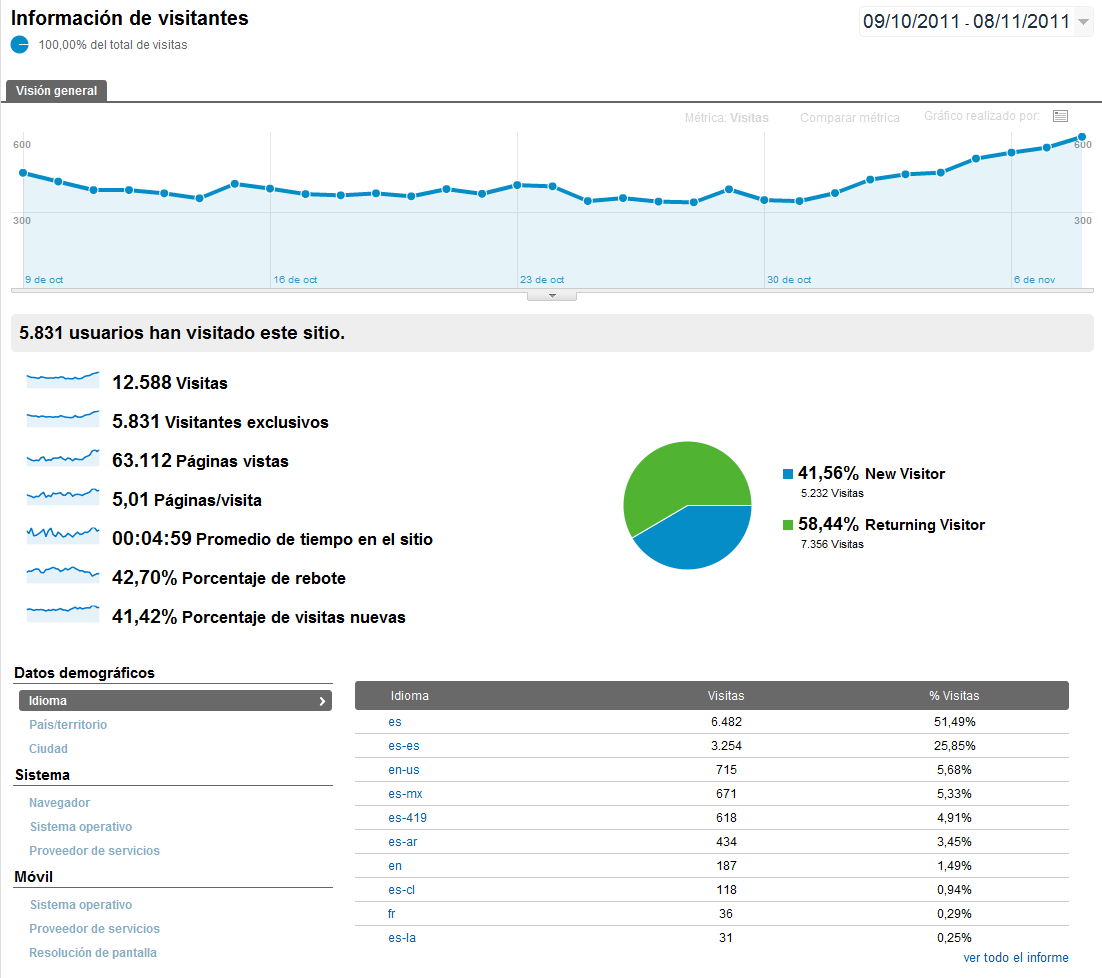Open Ciudad demographic report

48,748
